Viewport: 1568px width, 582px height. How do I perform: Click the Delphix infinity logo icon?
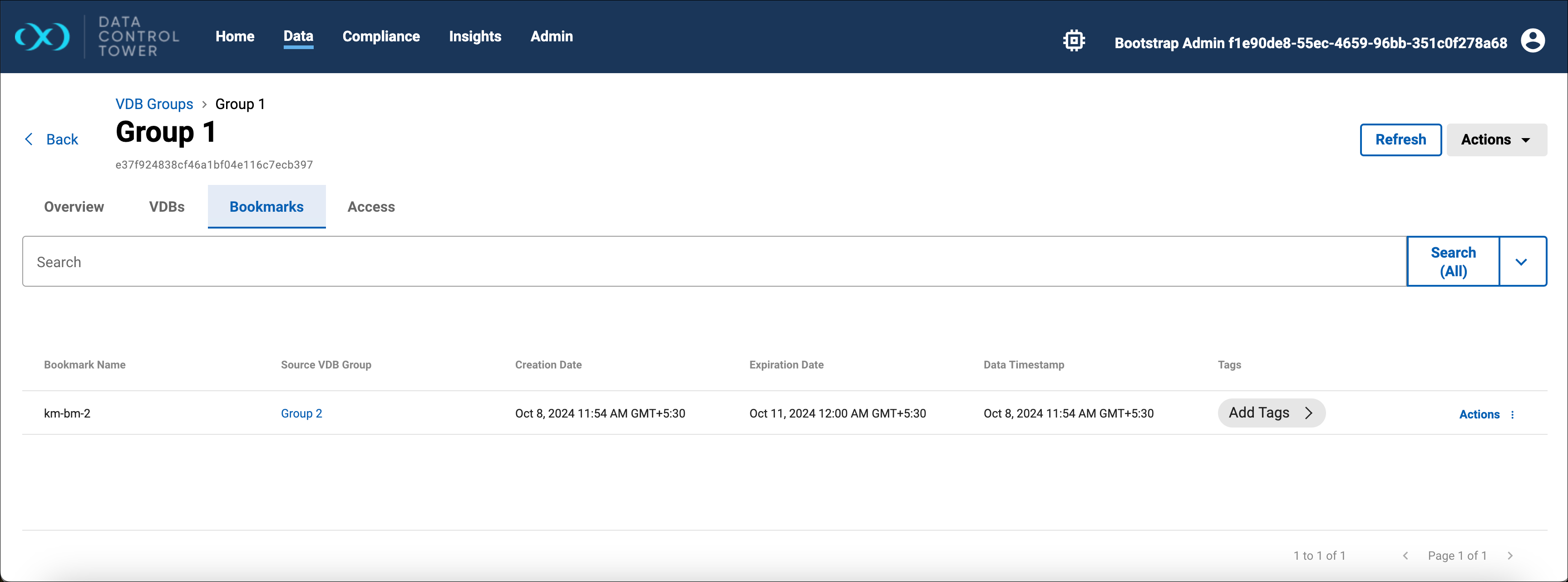[x=42, y=36]
